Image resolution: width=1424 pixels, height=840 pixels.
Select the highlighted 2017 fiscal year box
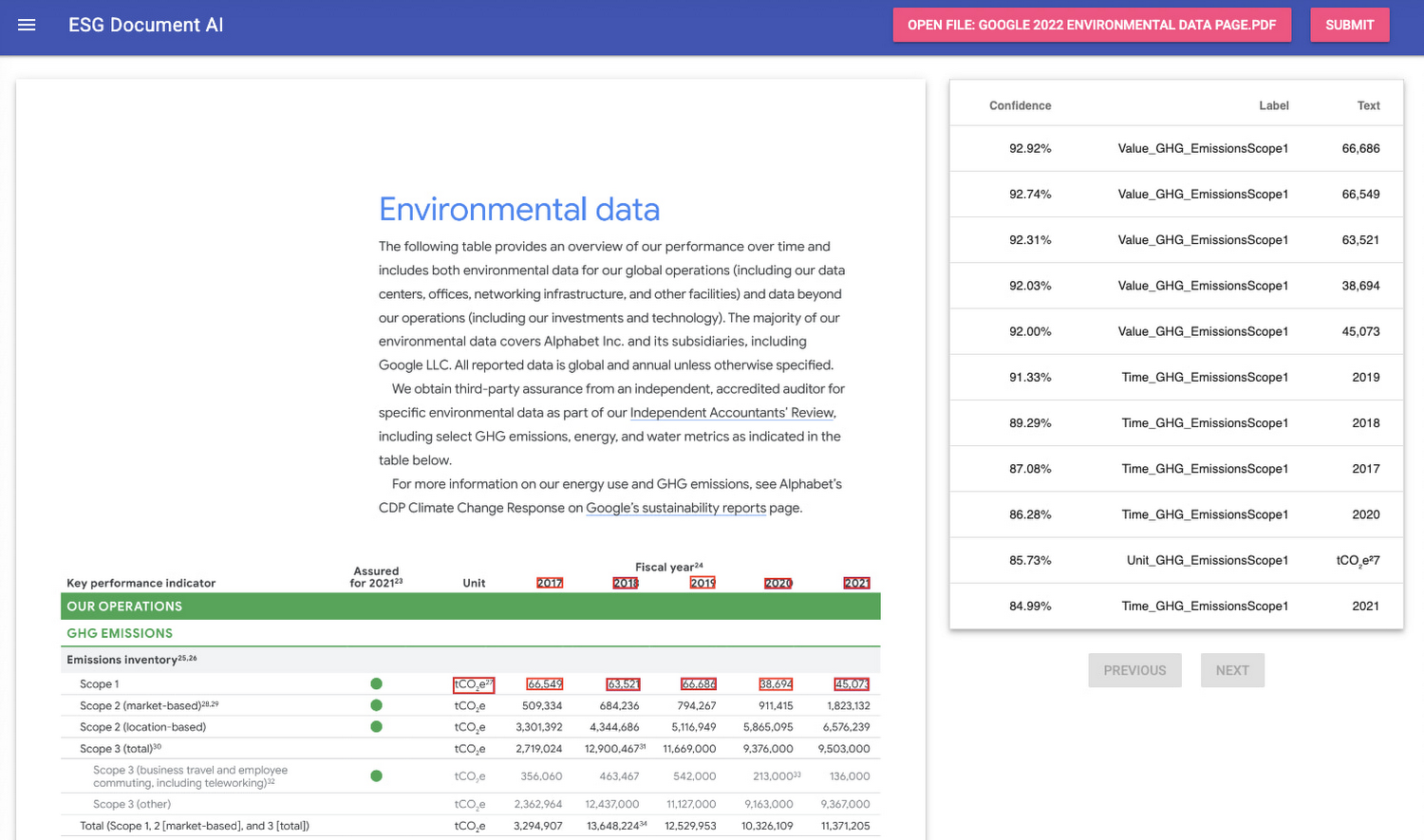550,583
